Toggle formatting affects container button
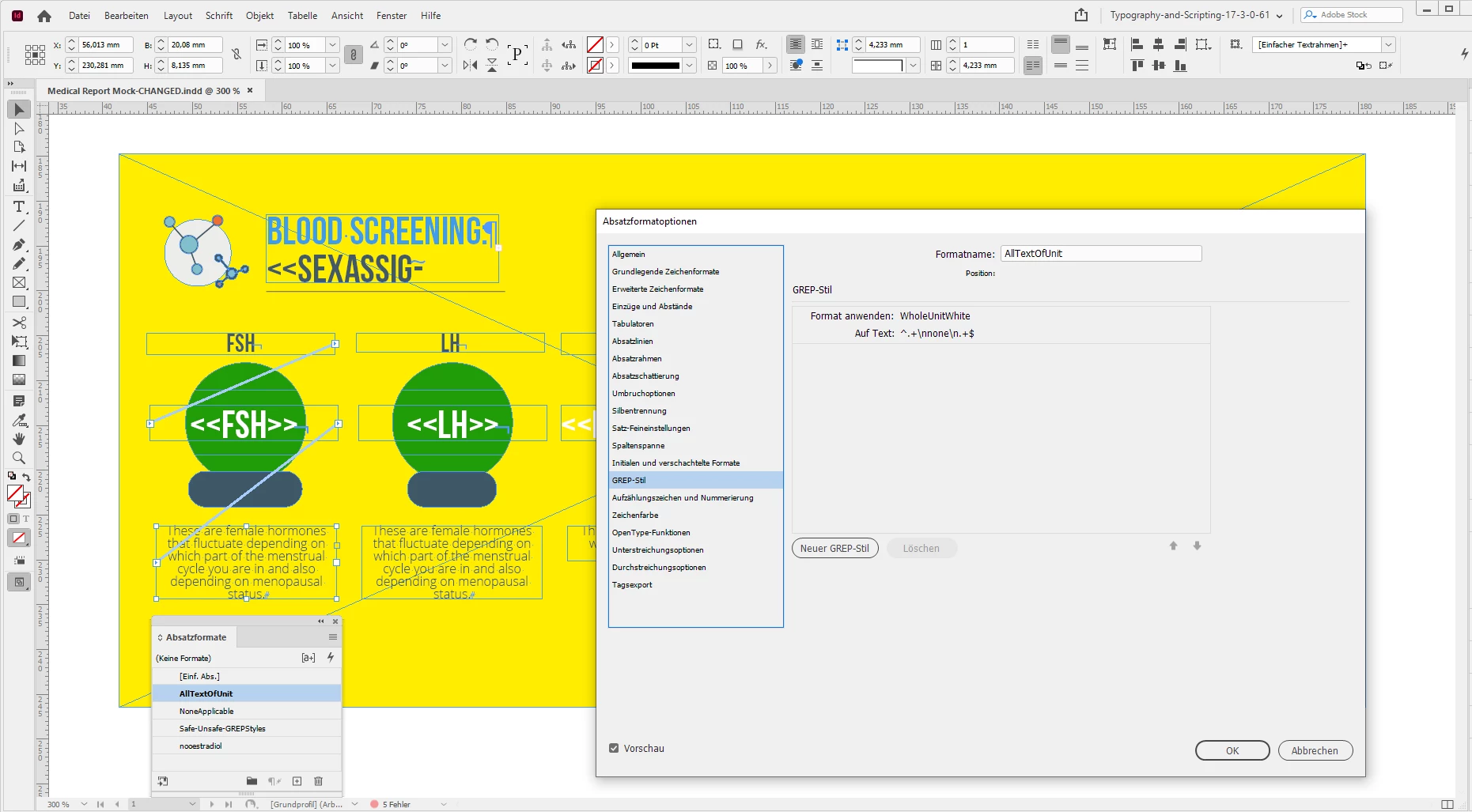The height and width of the screenshot is (812, 1472). point(13,519)
